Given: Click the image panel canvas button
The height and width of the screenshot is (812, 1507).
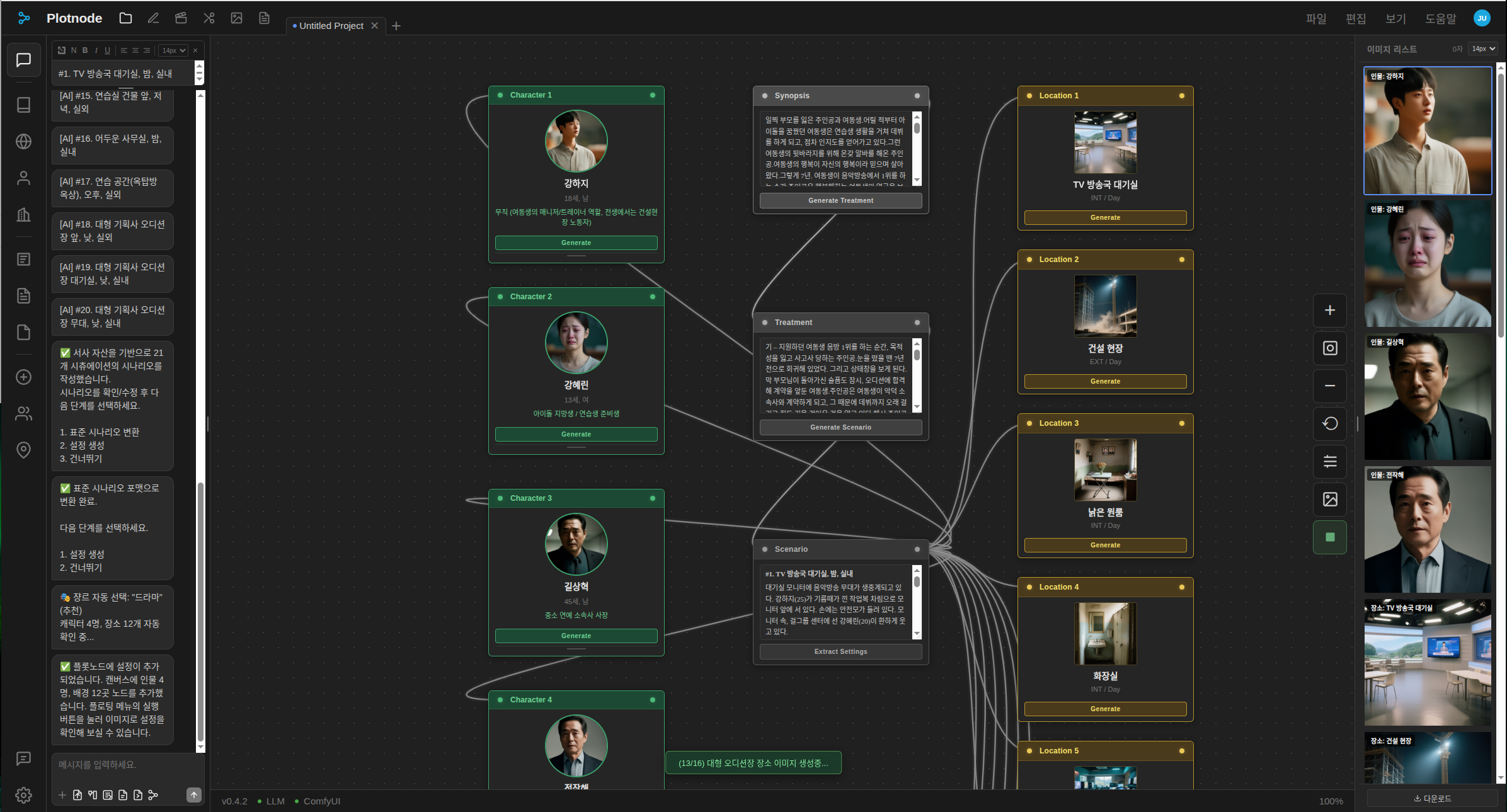Looking at the screenshot, I should [x=1330, y=500].
